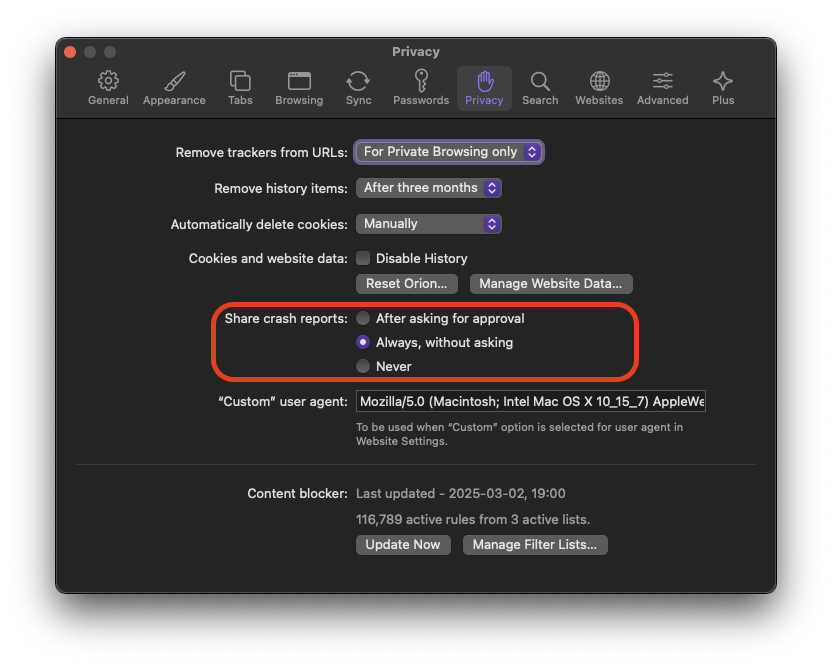The image size is (832, 667).
Task: Expand the Automatically delete cookies dropdown
Action: 428,224
